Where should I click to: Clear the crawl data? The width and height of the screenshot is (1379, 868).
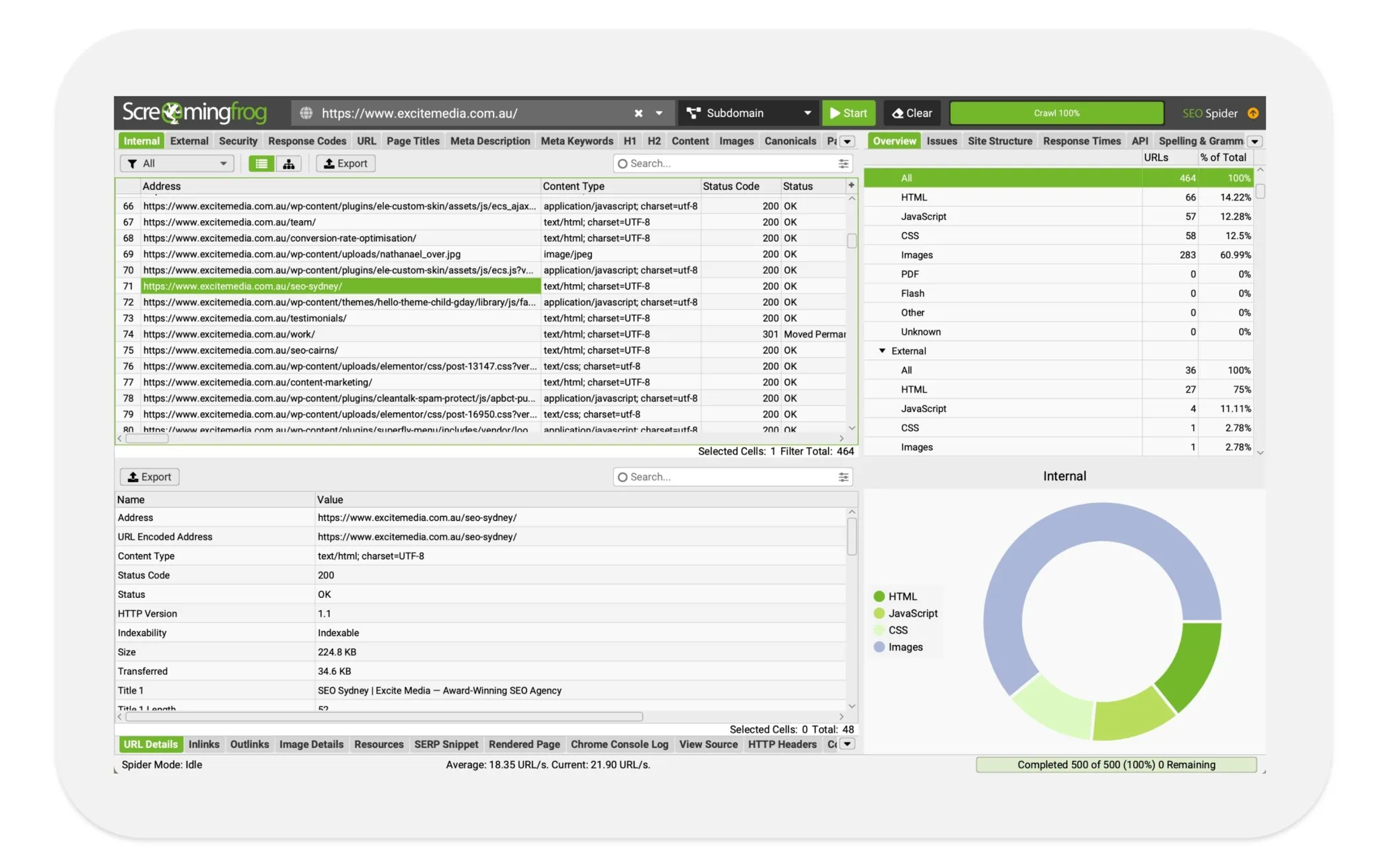coord(912,113)
